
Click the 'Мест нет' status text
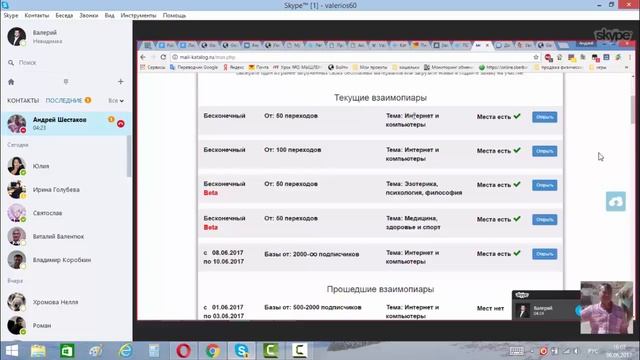coord(490,309)
